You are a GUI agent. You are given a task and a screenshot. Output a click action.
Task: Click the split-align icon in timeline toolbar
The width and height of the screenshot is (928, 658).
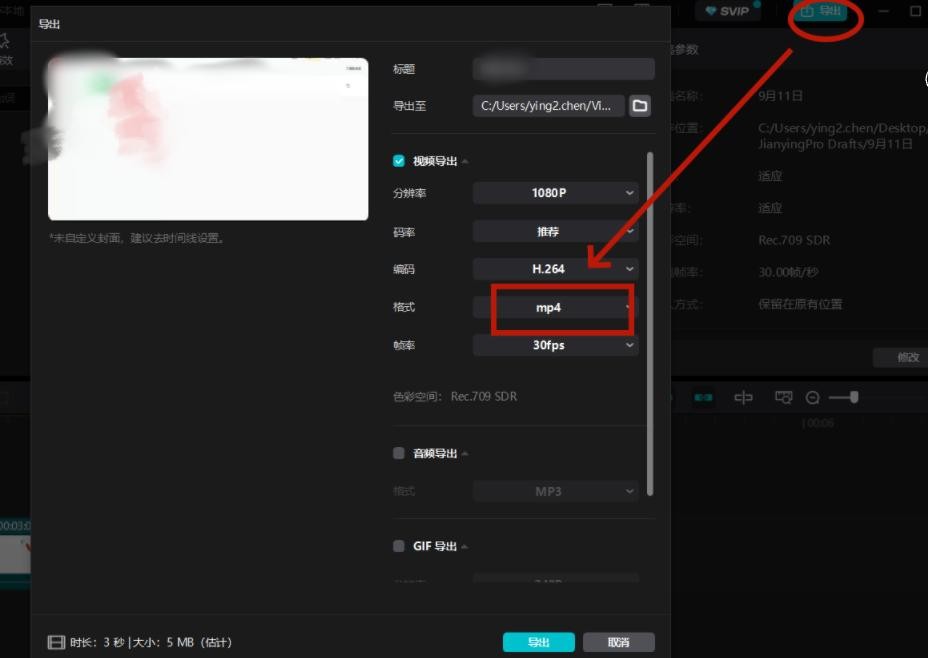tap(743, 398)
